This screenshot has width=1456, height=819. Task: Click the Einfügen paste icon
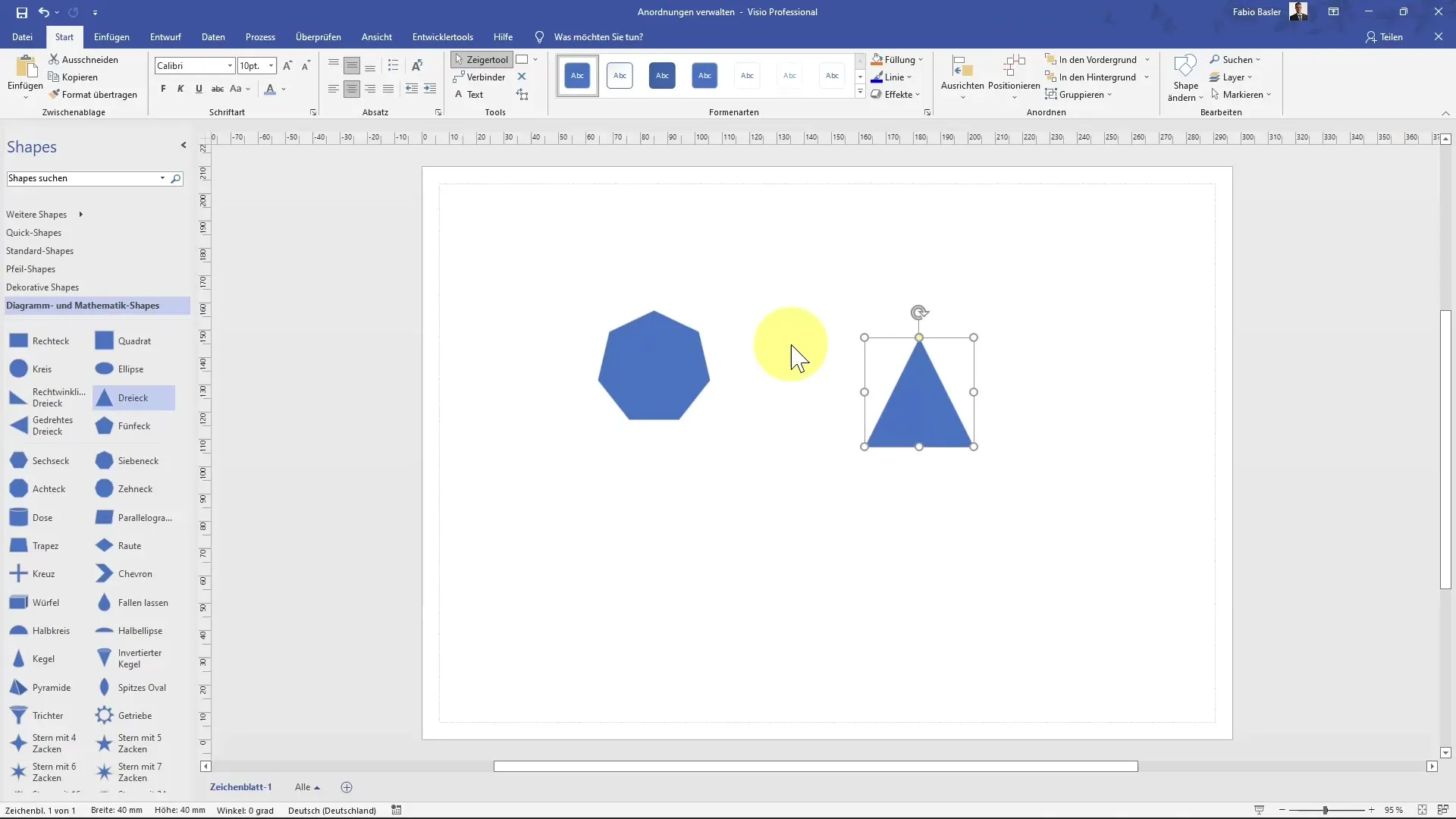tap(25, 67)
